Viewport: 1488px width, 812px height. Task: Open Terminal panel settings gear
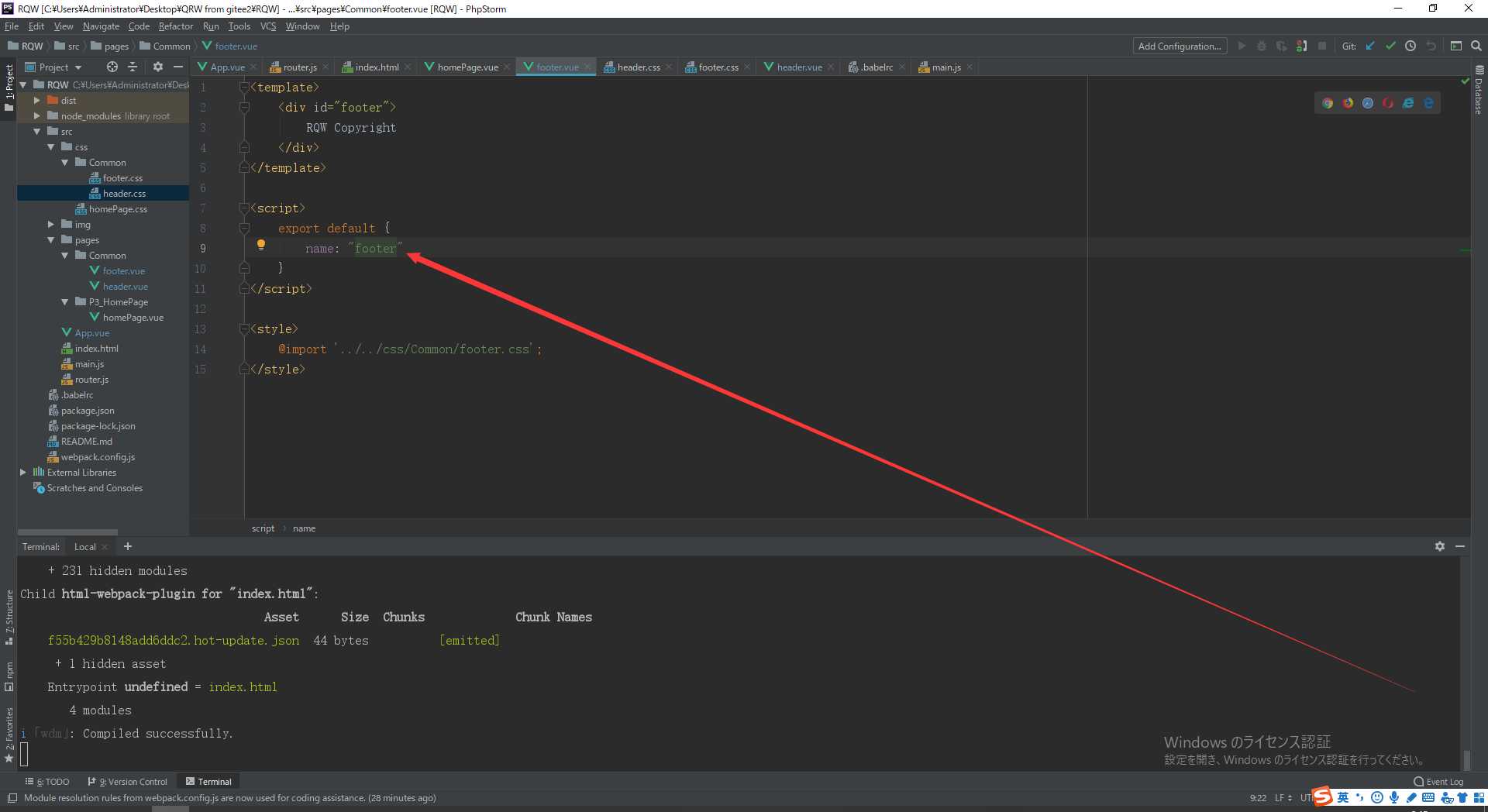[1440, 546]
